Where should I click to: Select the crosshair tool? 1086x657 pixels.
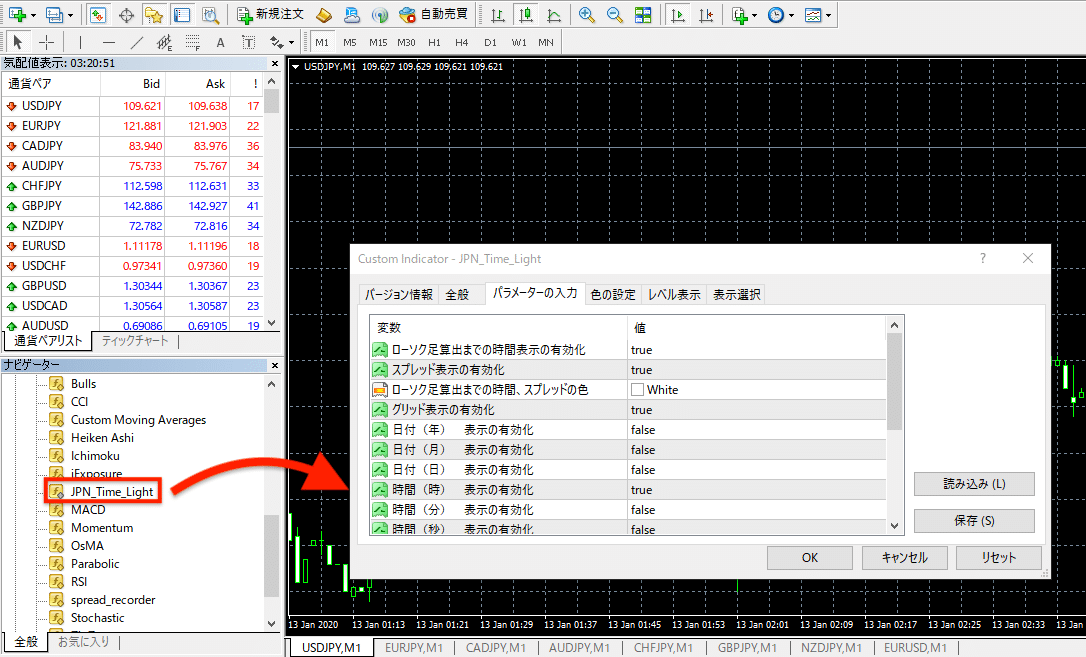[46, 42]
